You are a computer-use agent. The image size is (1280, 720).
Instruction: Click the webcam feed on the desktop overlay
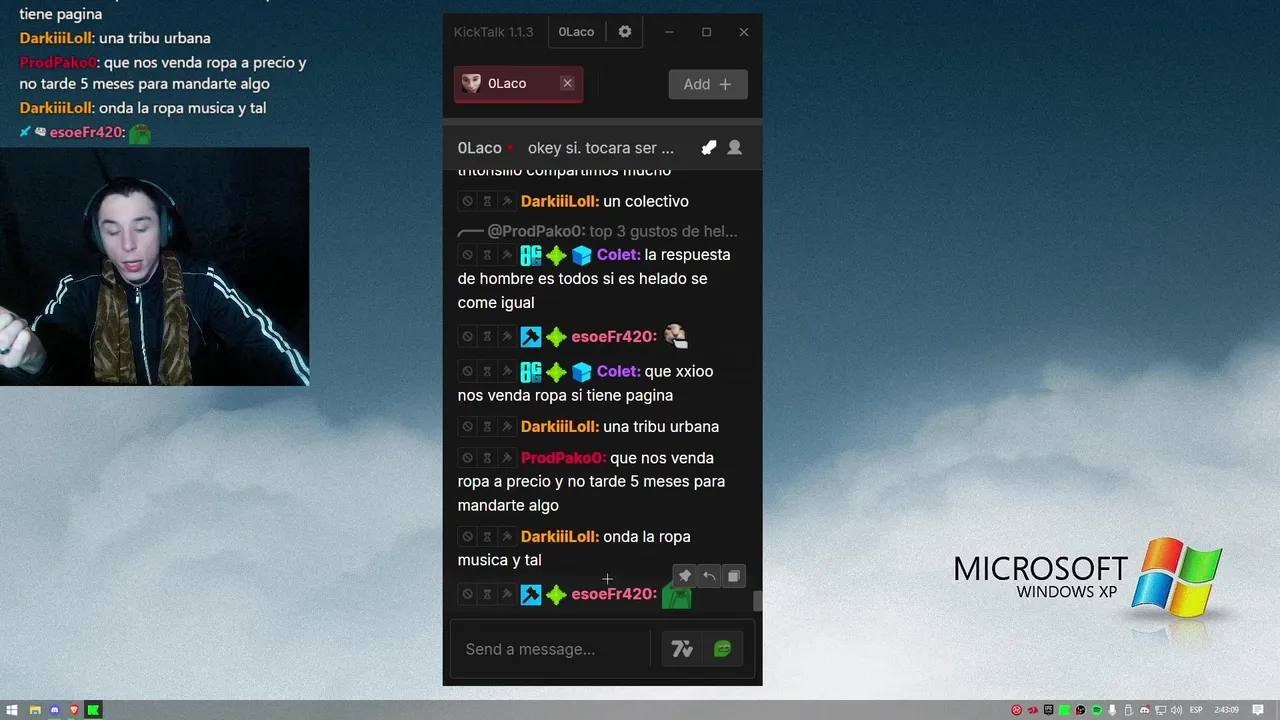point(154,267)
